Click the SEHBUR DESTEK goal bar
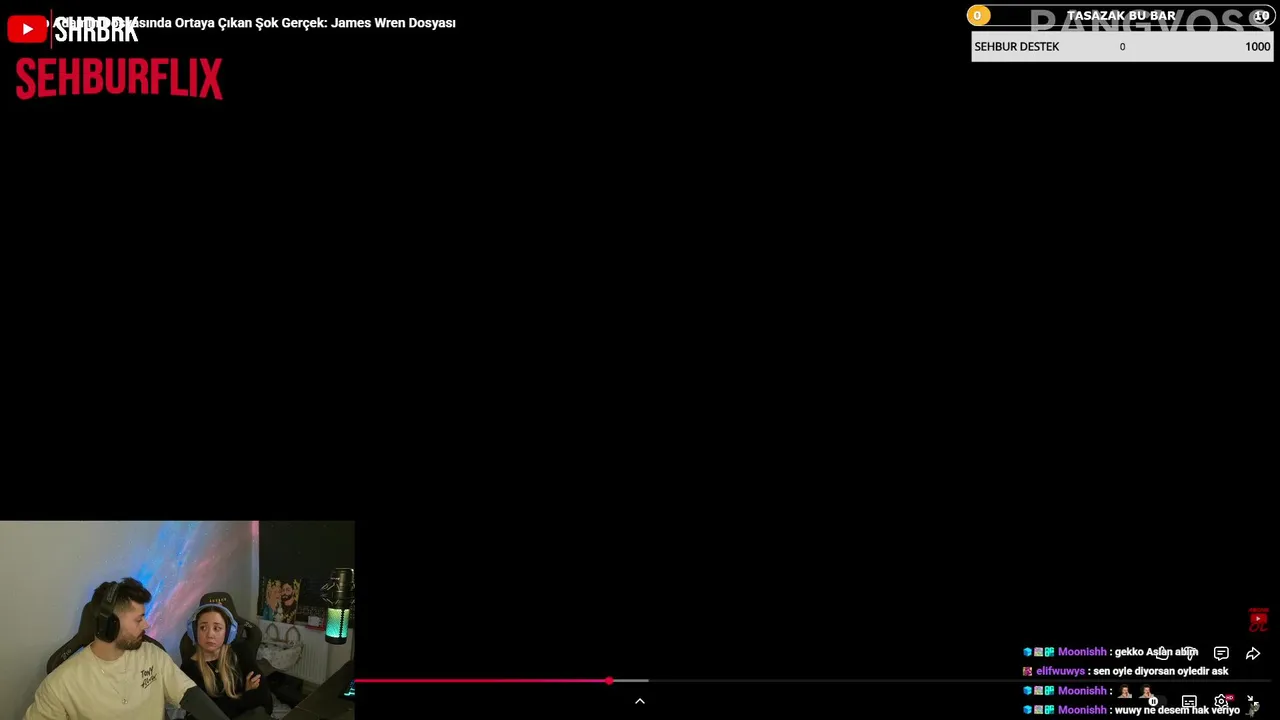Image resolution: width=1280 pixels, height=720 pixels. click(1122, 47)
